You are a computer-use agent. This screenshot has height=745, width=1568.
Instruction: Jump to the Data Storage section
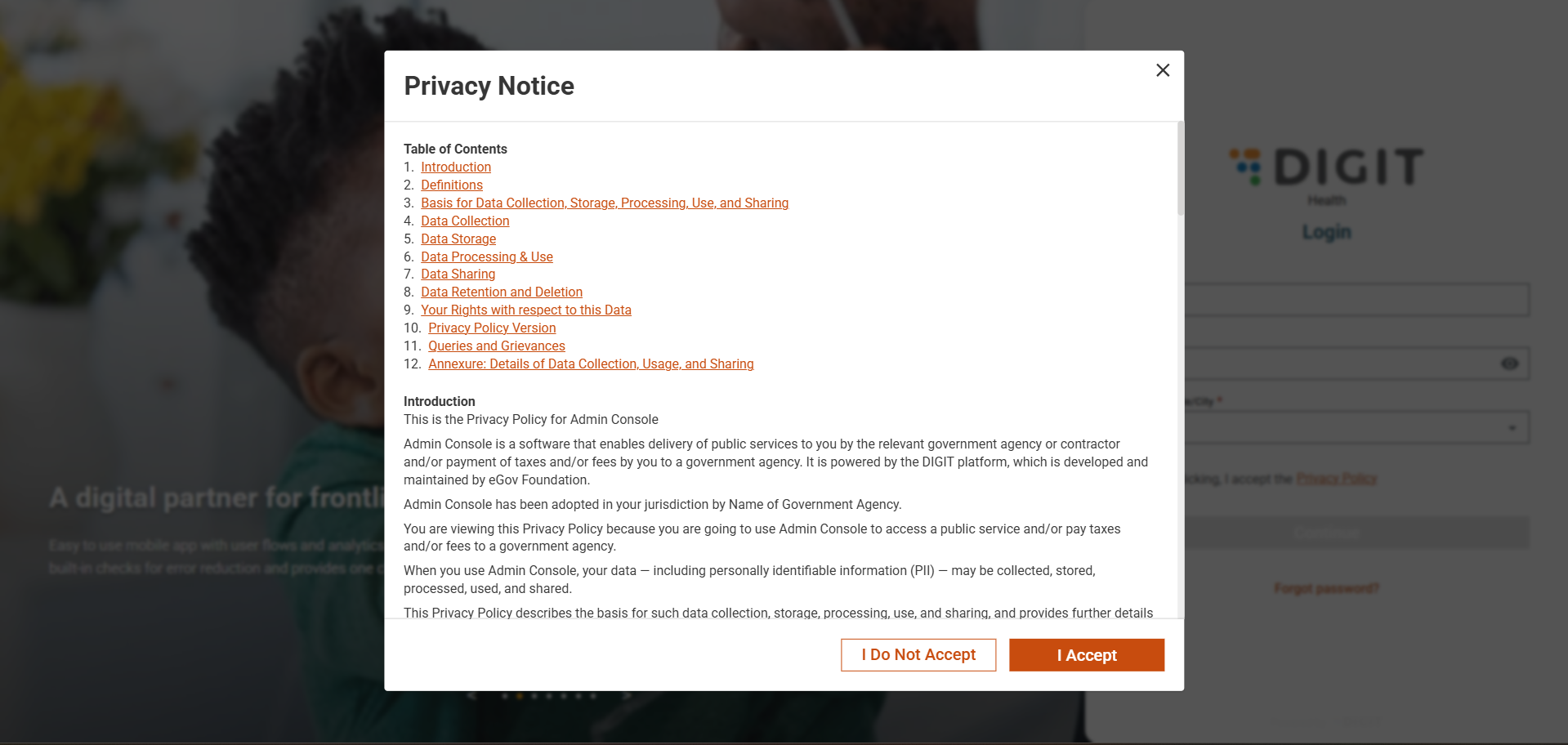point(458,239)
